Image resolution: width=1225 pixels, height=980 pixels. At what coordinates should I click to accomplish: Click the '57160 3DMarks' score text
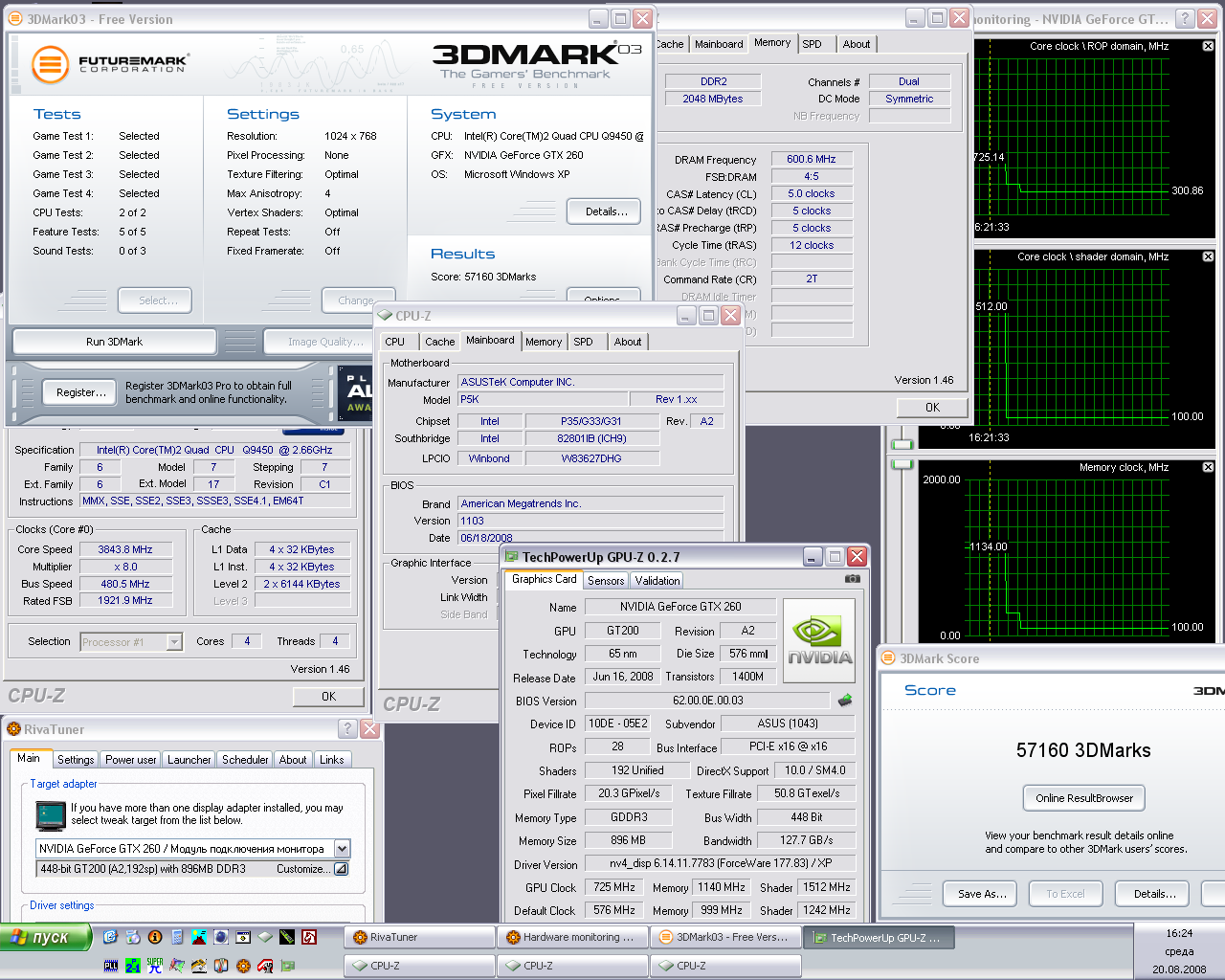1083,750
